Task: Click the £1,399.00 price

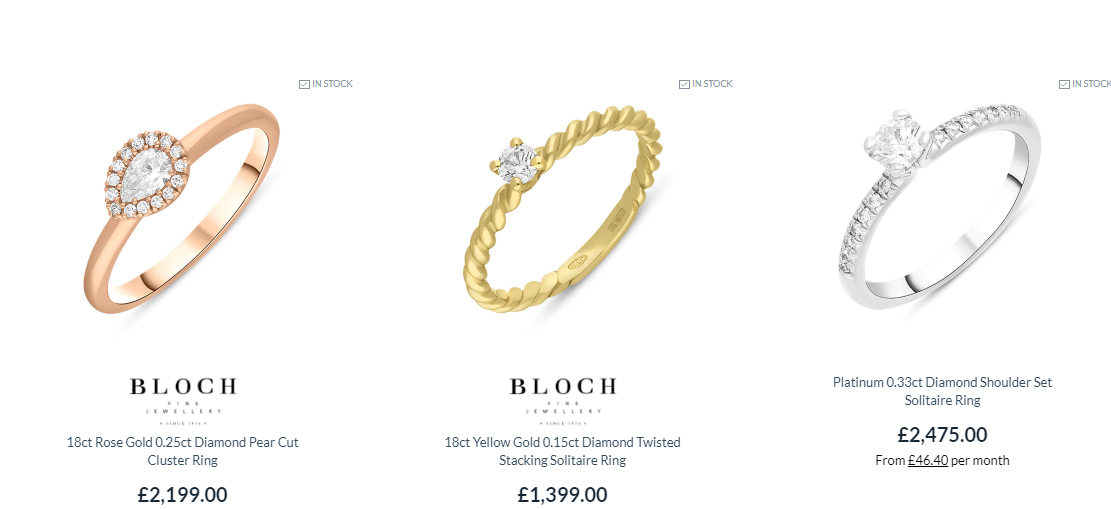Action: tap(563, 494)
